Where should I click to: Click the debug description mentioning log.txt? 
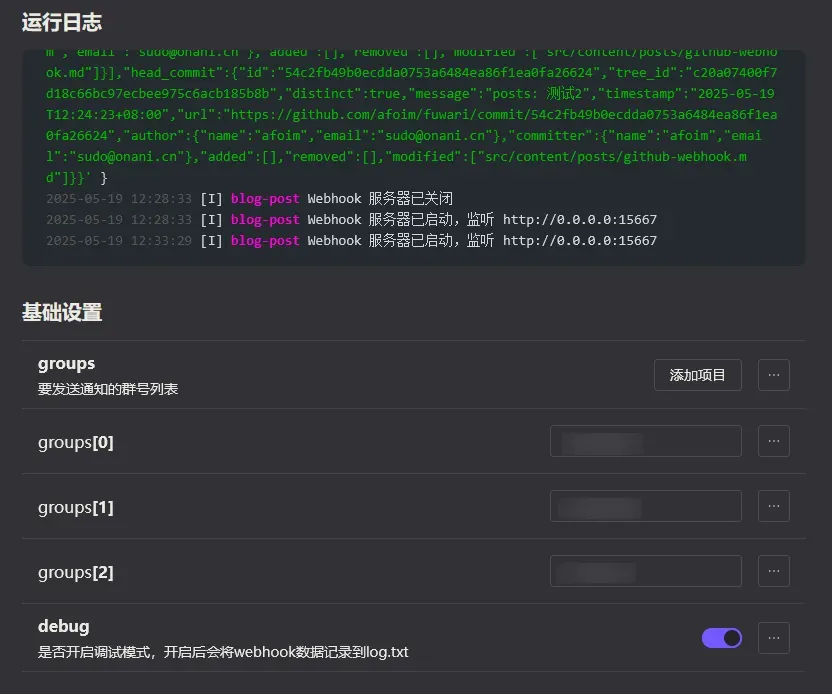(223, 652)
